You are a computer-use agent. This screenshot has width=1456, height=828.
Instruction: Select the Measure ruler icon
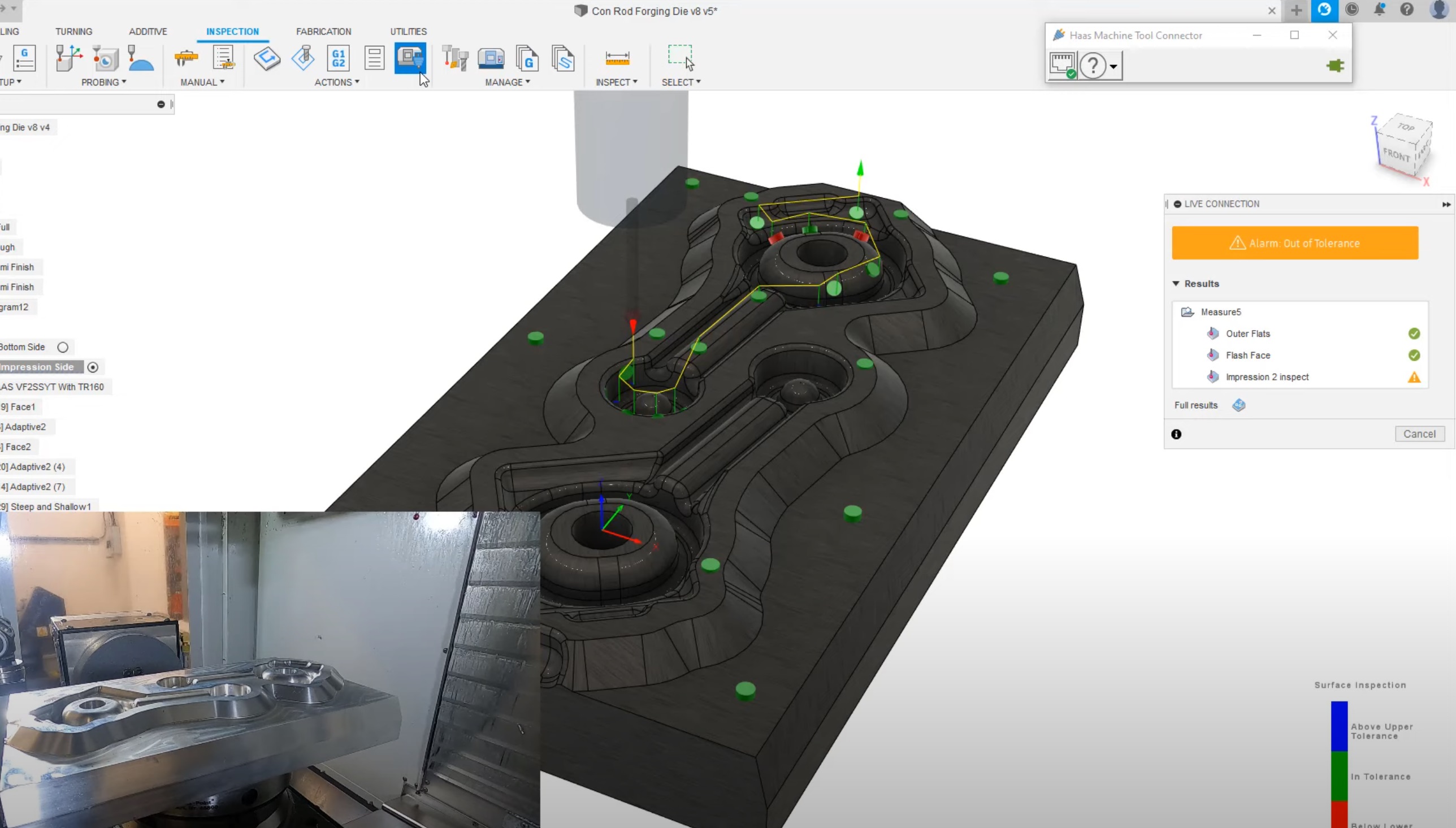[617, 58]
